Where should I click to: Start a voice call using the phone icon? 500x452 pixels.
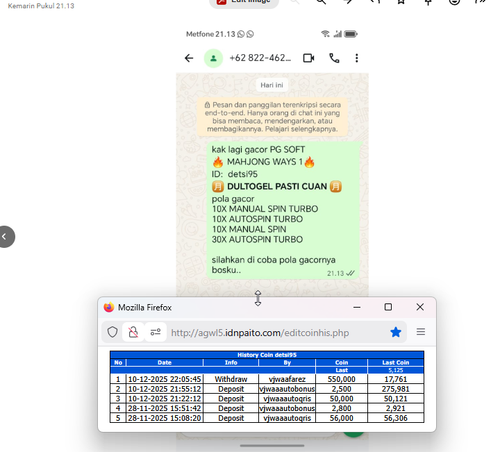334,58
